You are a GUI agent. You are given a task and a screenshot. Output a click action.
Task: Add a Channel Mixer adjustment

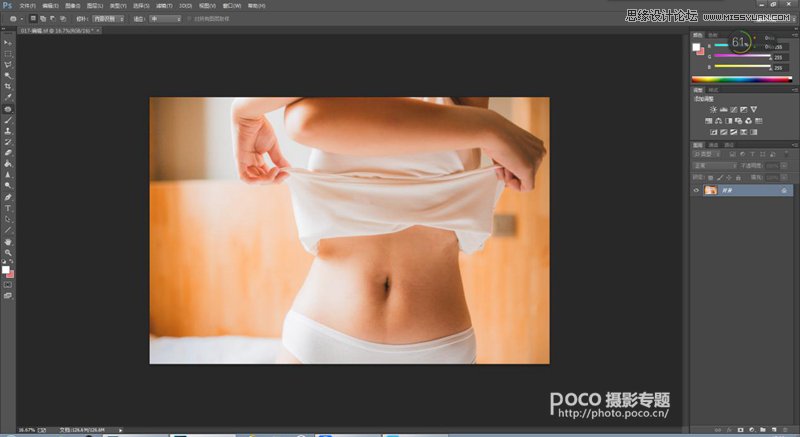(x=748, y=121)
